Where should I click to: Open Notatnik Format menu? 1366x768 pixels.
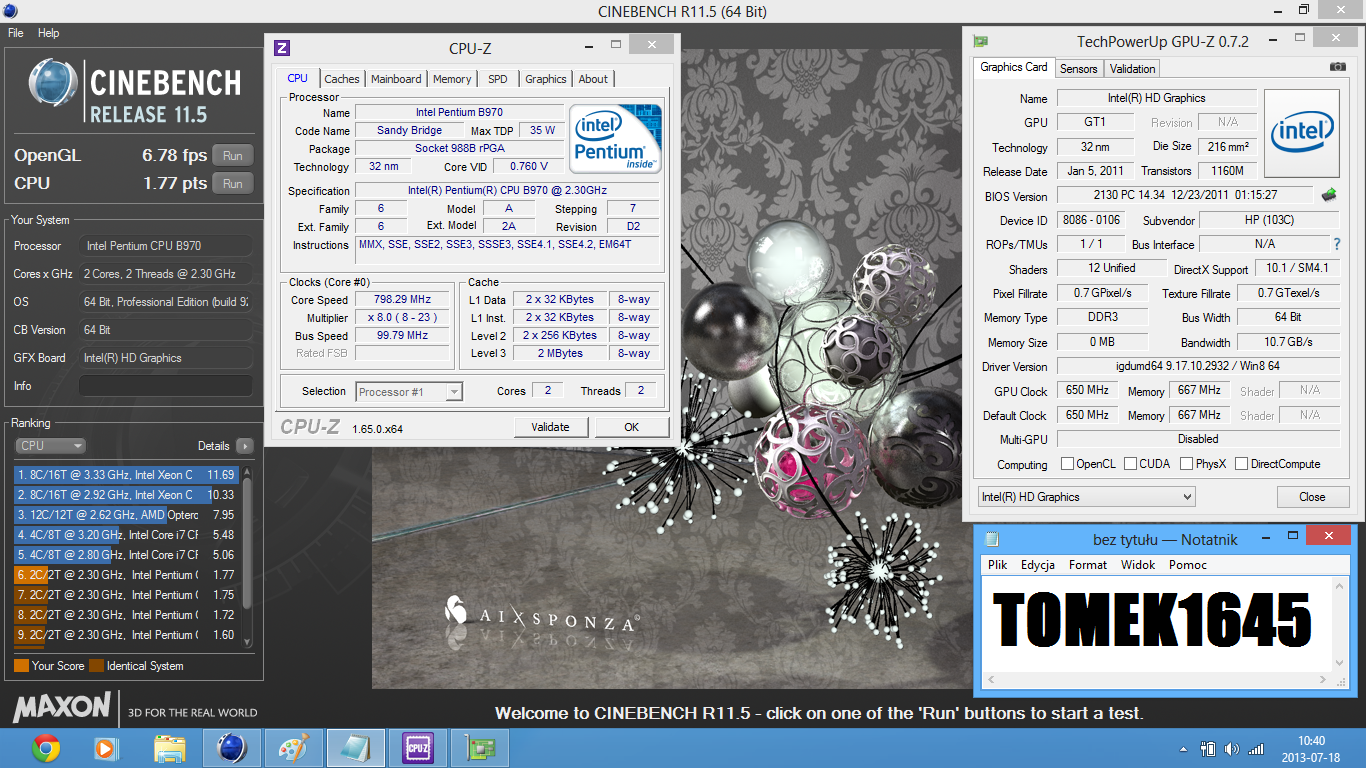pyautogui.click(x=1088, y=565)
